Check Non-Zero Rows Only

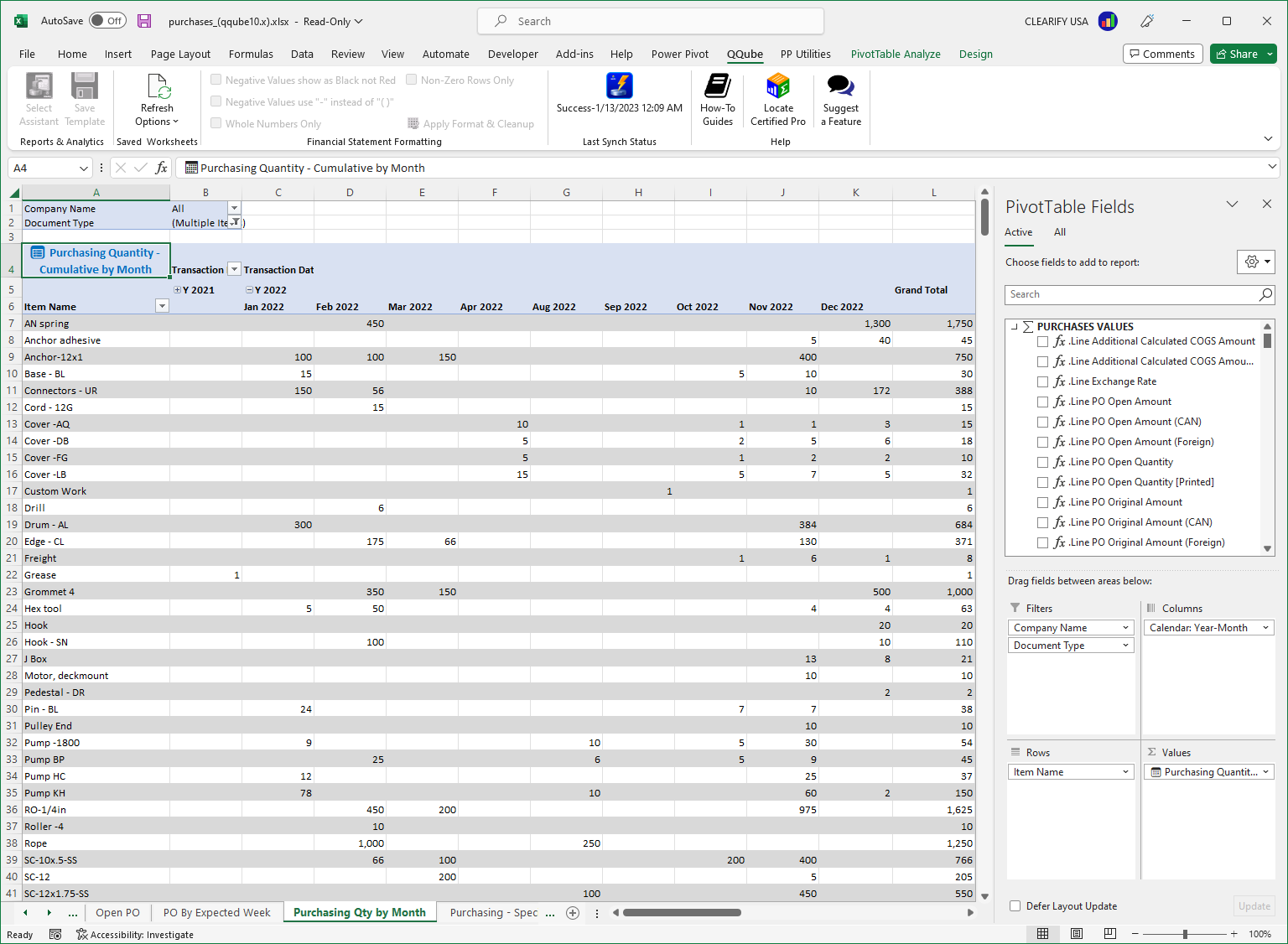tap(412, 80)
